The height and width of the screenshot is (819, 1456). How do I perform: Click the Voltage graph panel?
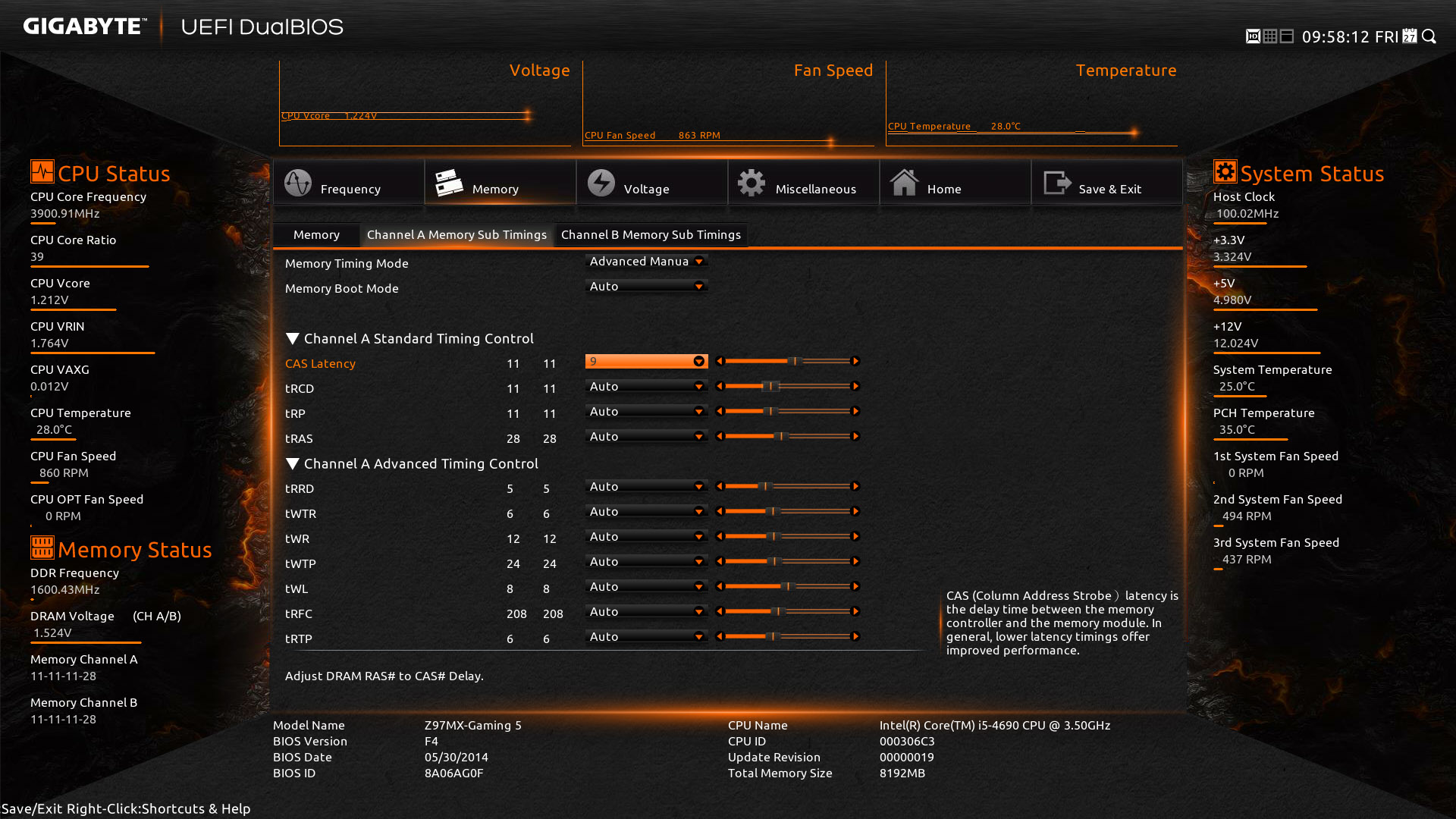pyautogui.click(x=425, y=104)
